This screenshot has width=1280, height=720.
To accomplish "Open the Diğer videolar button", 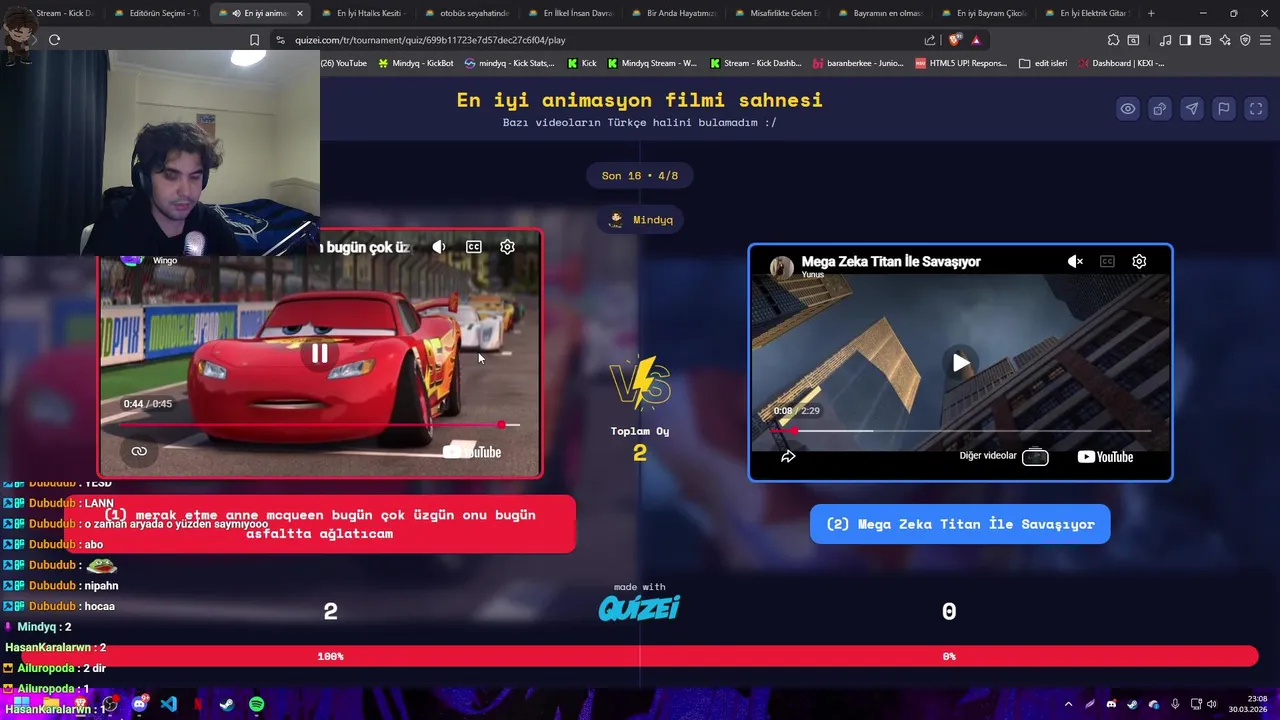I will tap(1004, 456).
